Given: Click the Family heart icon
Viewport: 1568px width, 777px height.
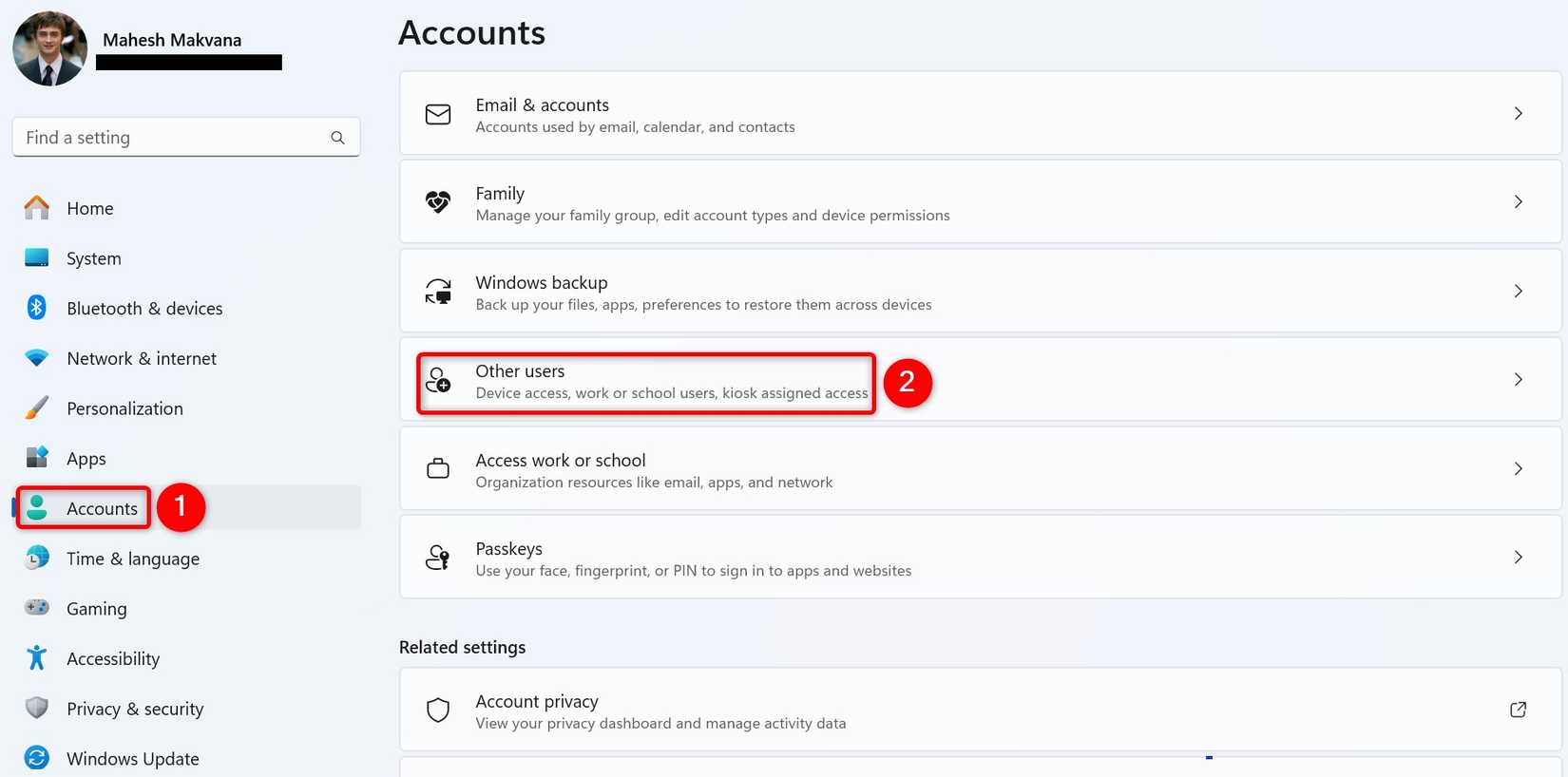Looking at the screenshot, I should (x=437, y=202).
